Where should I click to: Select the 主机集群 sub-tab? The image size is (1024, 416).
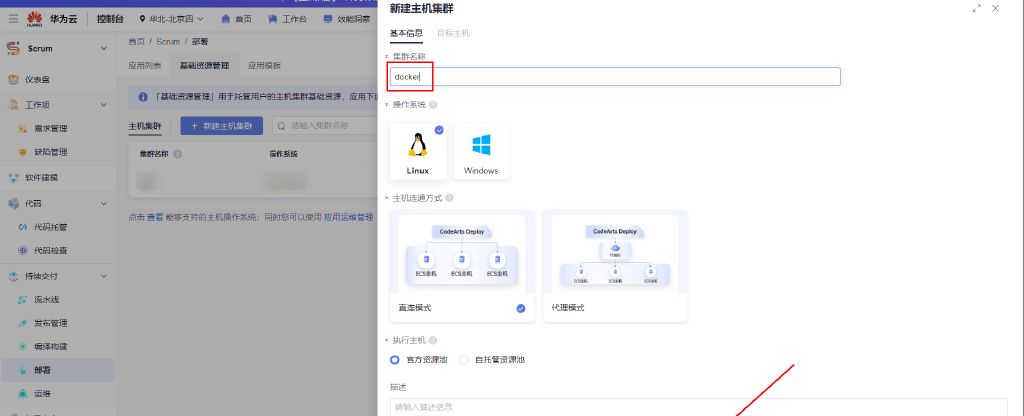click(x=145, y=126)
